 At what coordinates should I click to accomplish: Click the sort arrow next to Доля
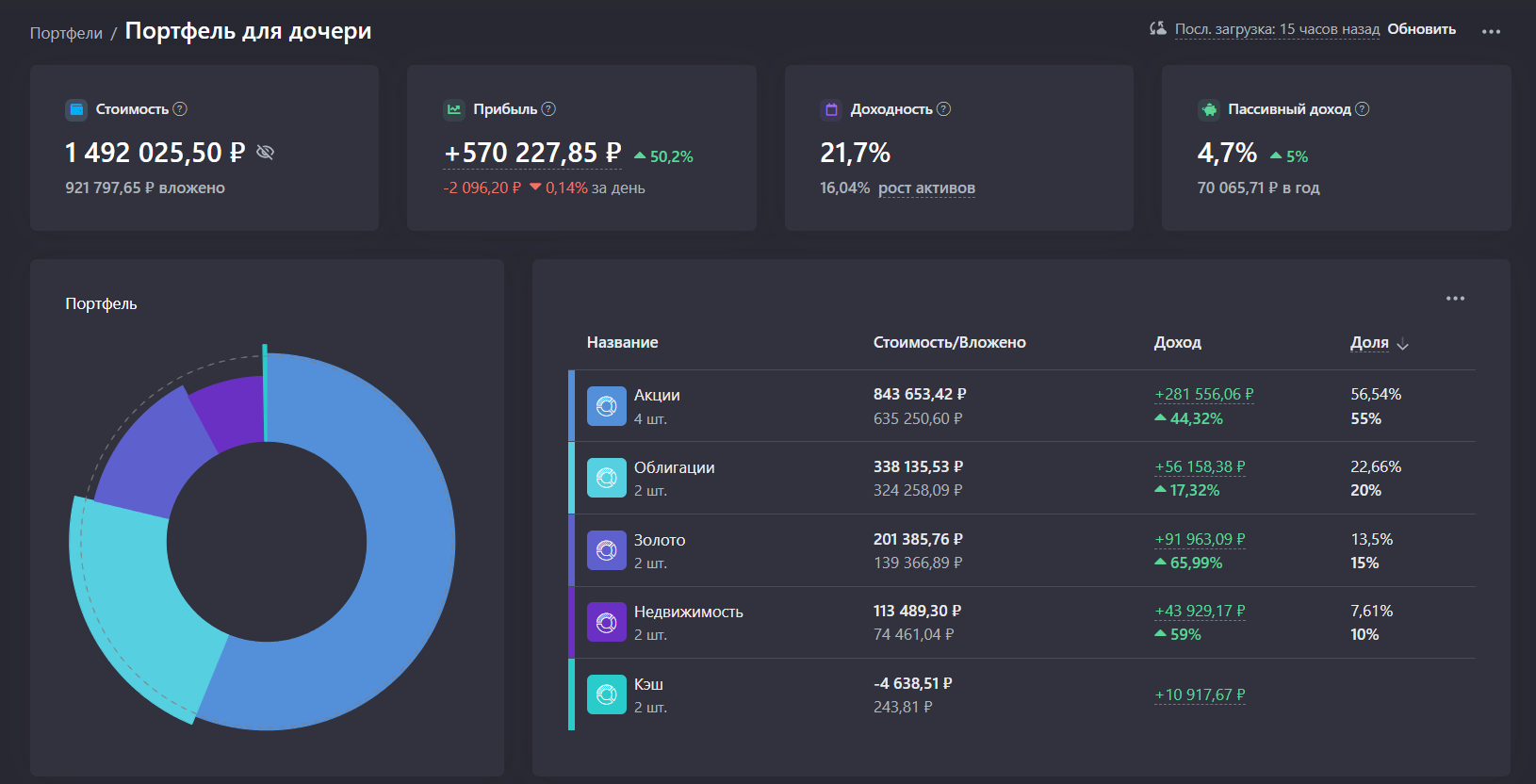pos(1402,344)
